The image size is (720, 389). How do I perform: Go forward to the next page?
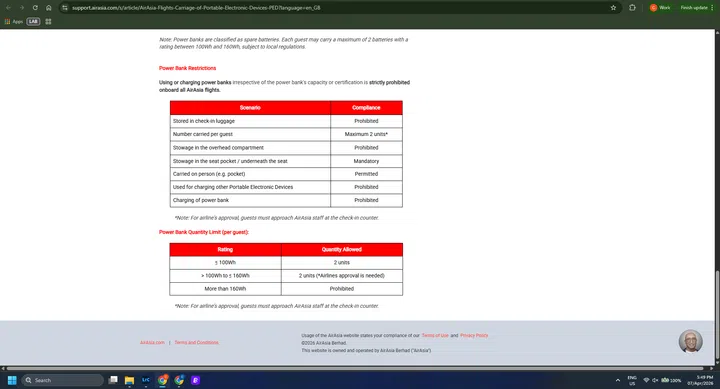(x=22, y=8)
